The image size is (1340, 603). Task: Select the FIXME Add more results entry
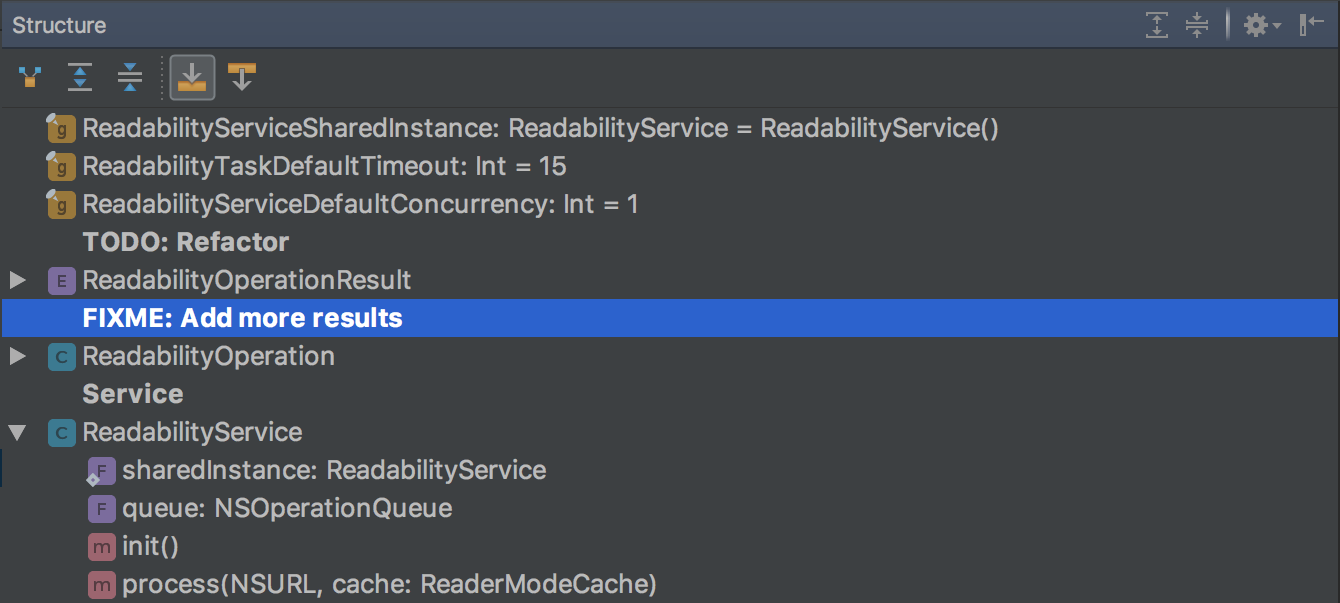[x=242, y=318]
